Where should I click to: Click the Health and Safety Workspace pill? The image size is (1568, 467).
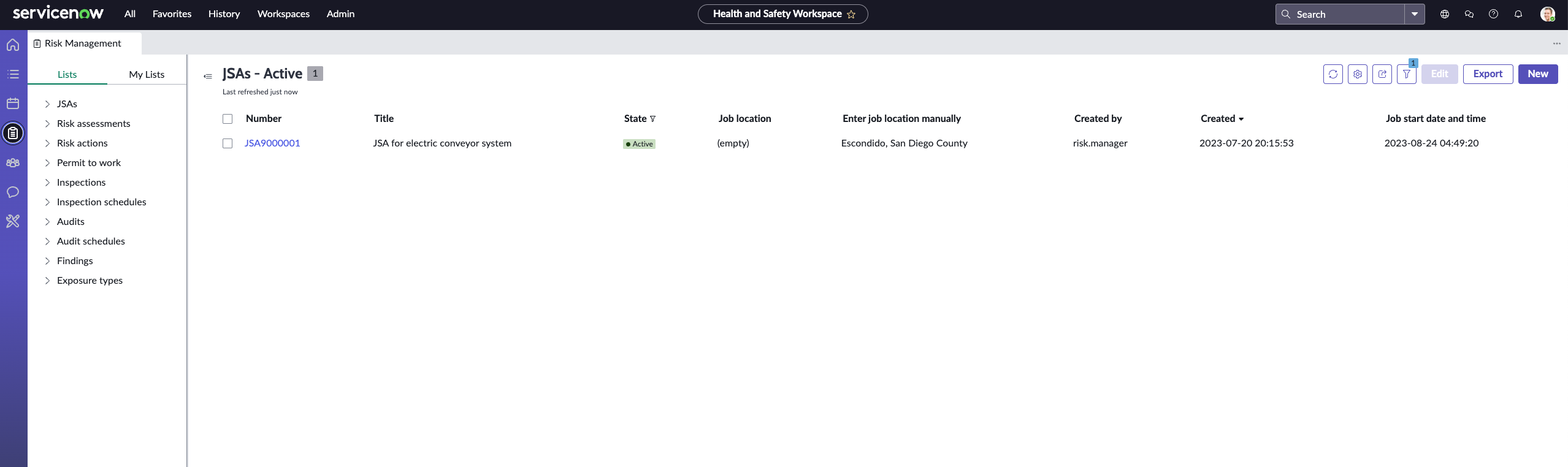tap(782, 14)
